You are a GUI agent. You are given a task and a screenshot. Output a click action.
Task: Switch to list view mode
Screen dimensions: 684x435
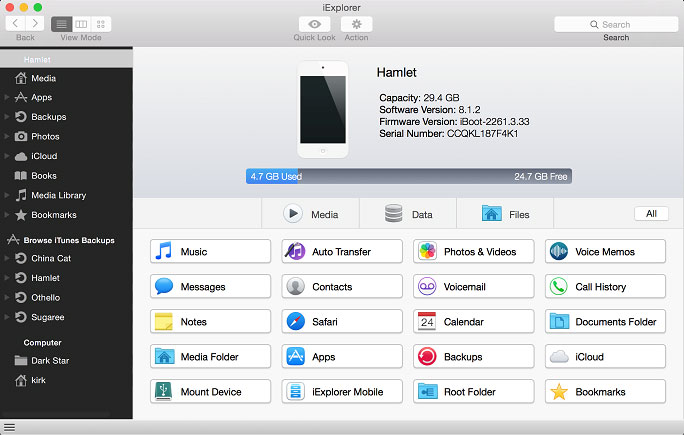click(x=62, y=24)
